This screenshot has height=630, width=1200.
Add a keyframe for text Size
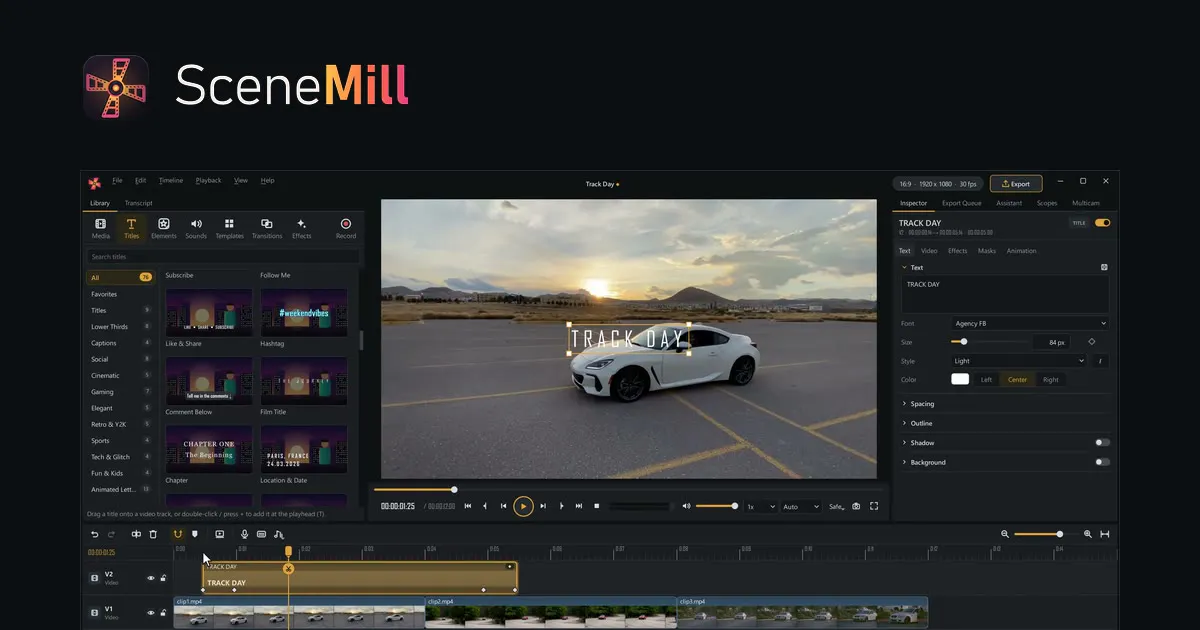1092,342
